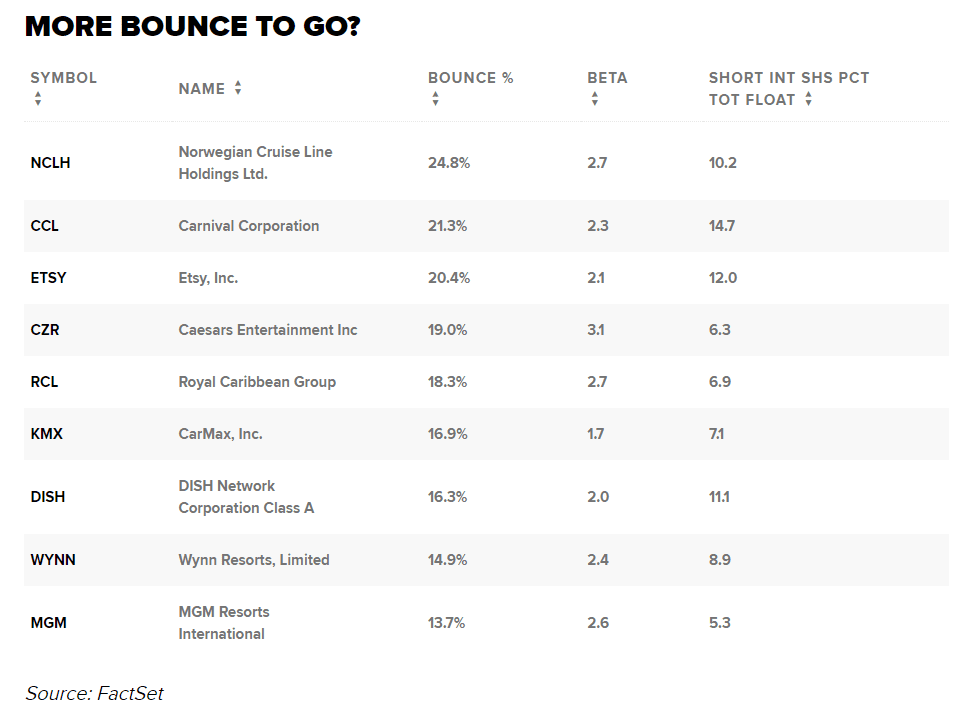Screen dimensions: 956x716
Task: Sort table by Symbol column arrows
Action: (x=38, y=99)
